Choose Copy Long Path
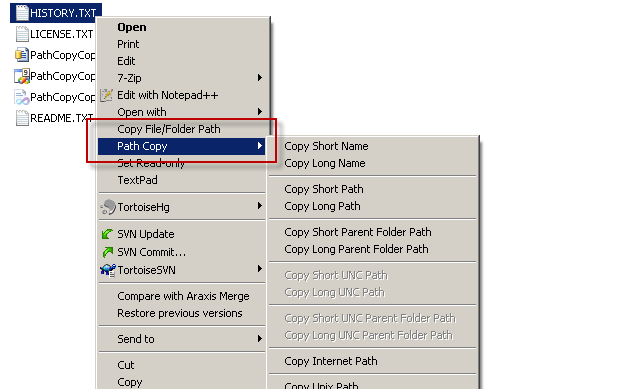Image resolution: width=620 pixels, height=389 pixels. 322,206
